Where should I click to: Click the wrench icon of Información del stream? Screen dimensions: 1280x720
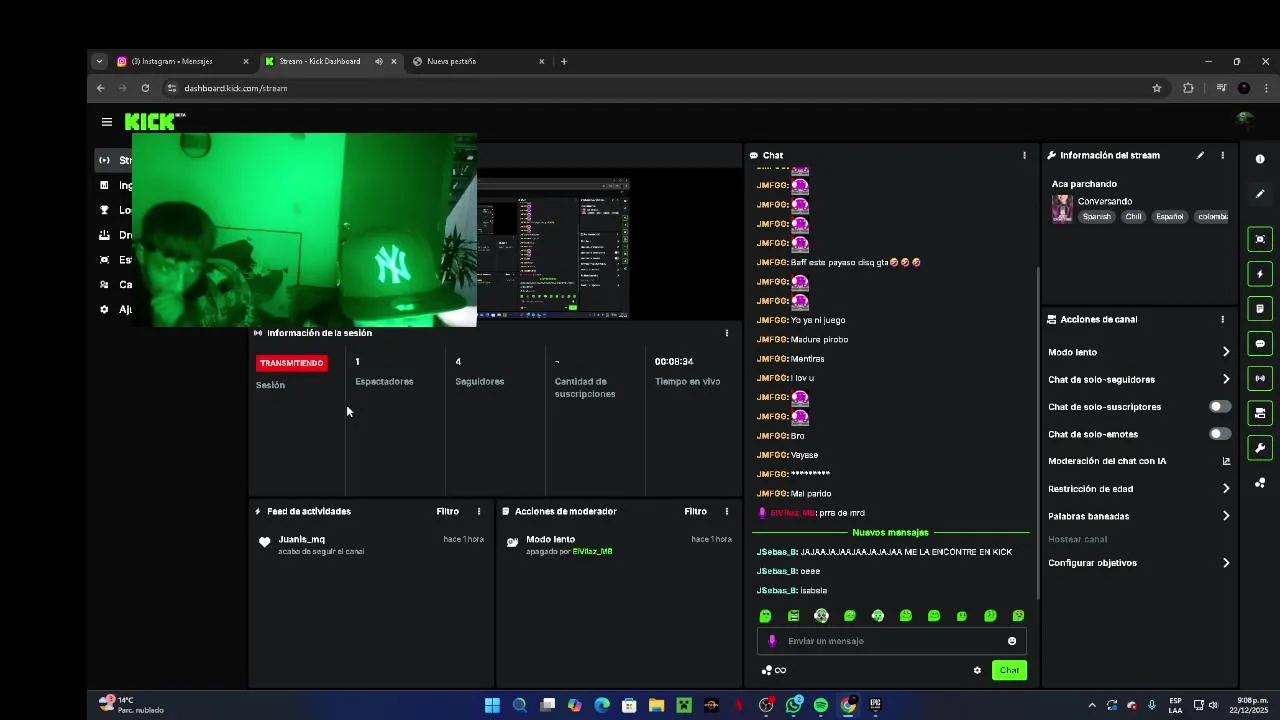[1052, 155]
